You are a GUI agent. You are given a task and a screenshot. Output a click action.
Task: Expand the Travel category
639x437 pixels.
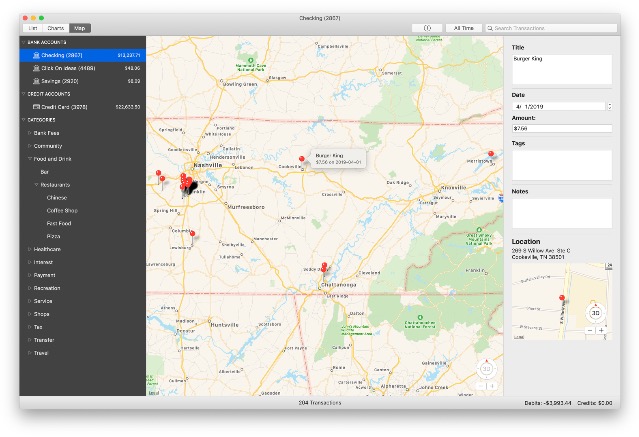[30, 353]
